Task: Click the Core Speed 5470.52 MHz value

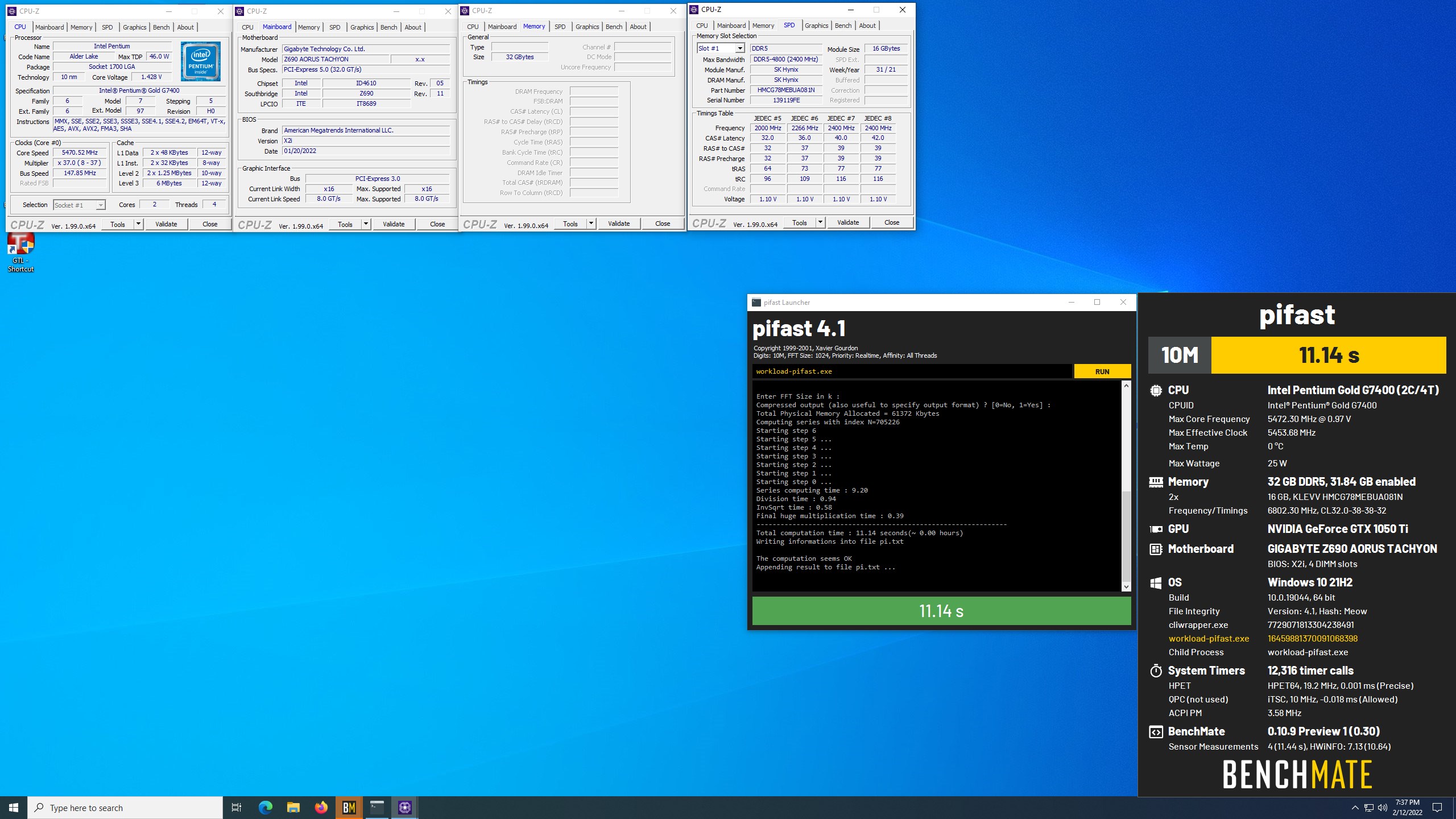Action: point(80,153)
